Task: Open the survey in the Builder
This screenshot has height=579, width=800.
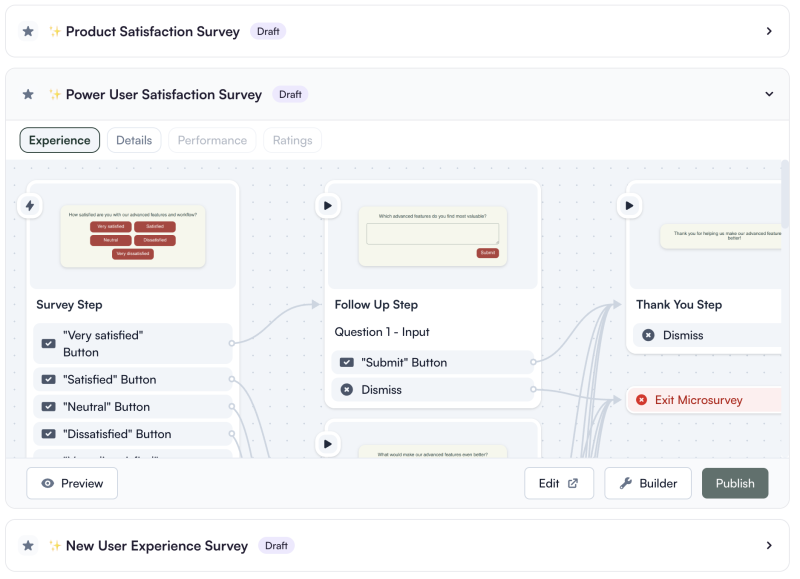Action: coord(648,483)
